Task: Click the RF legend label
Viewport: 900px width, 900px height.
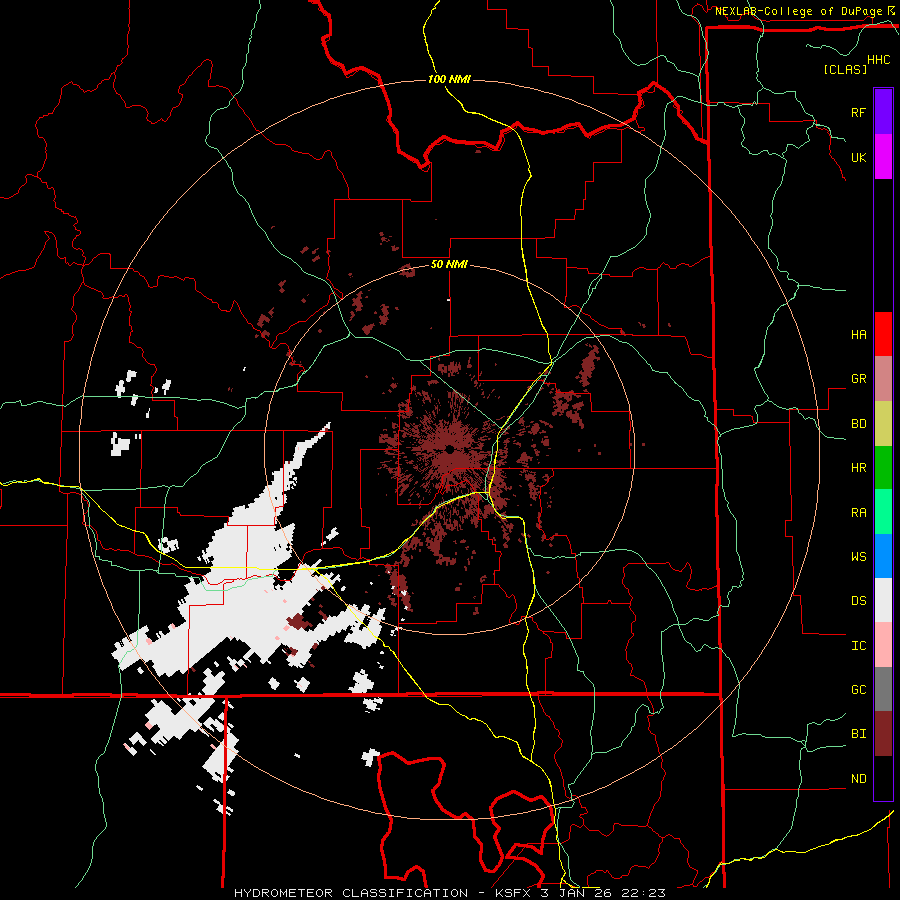Action: click(x=858, y=112)
